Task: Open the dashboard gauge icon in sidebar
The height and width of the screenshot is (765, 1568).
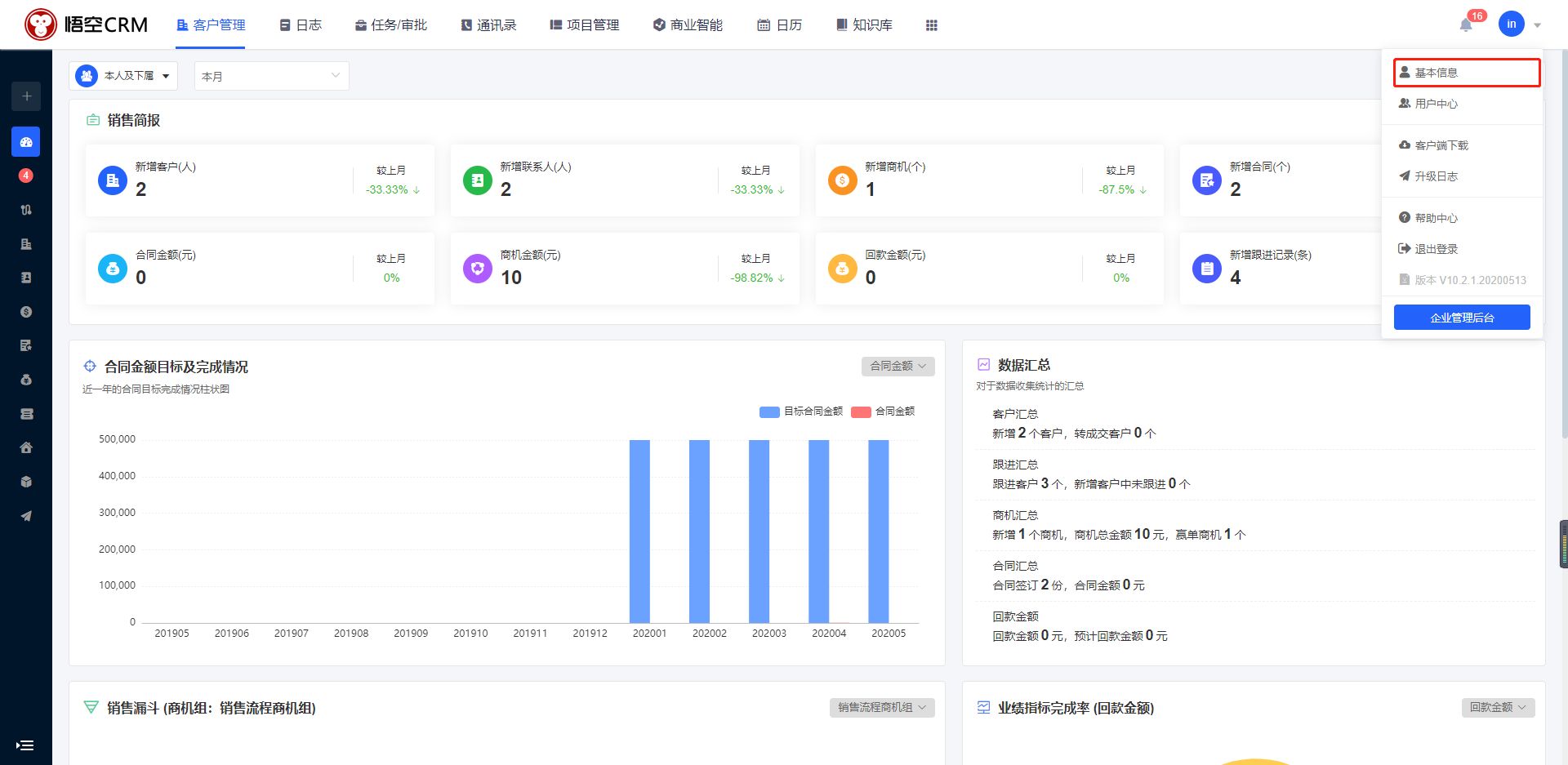Action: [26, 142]
